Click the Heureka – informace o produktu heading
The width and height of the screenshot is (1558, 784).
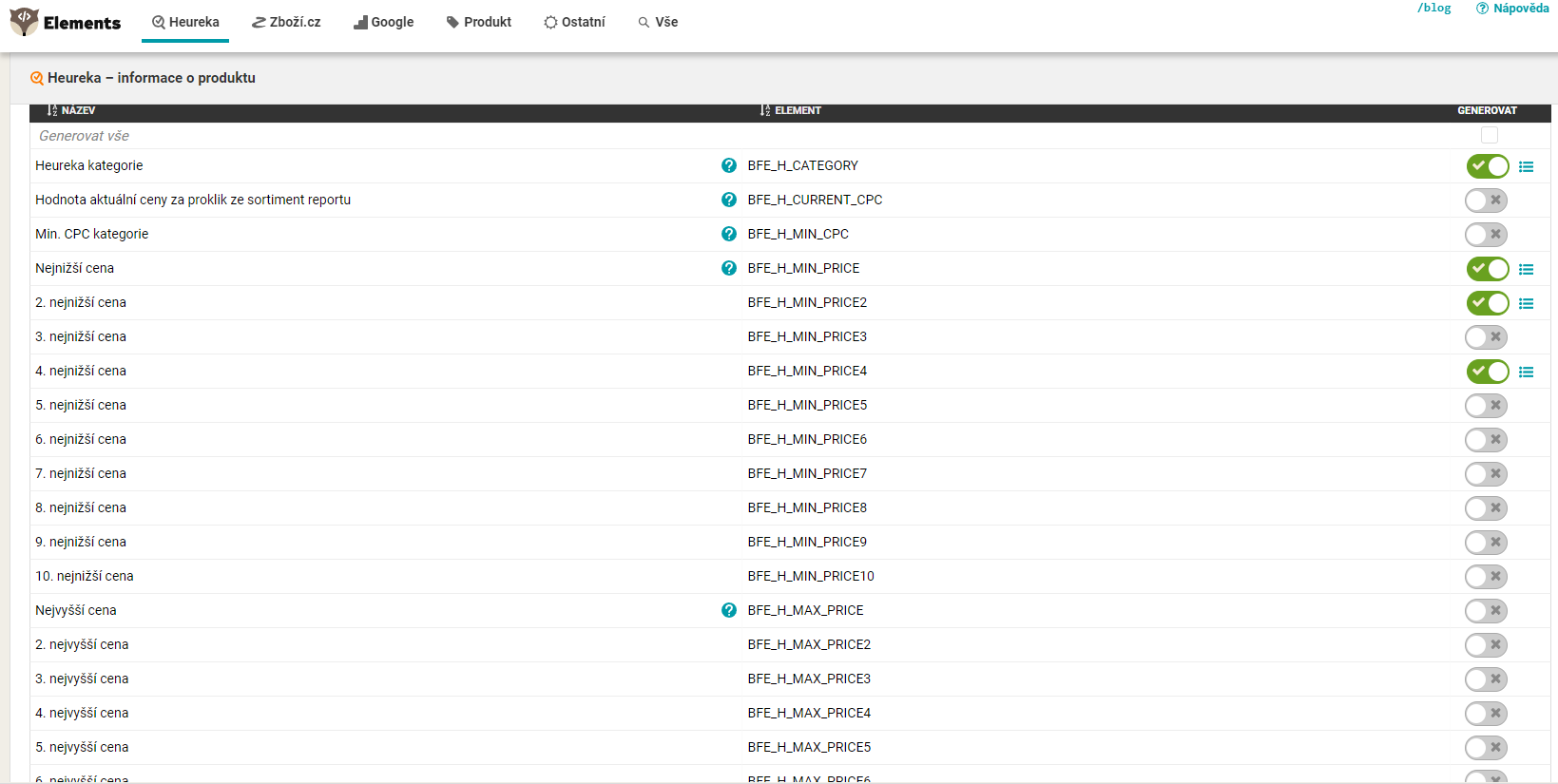click(152, 78)
